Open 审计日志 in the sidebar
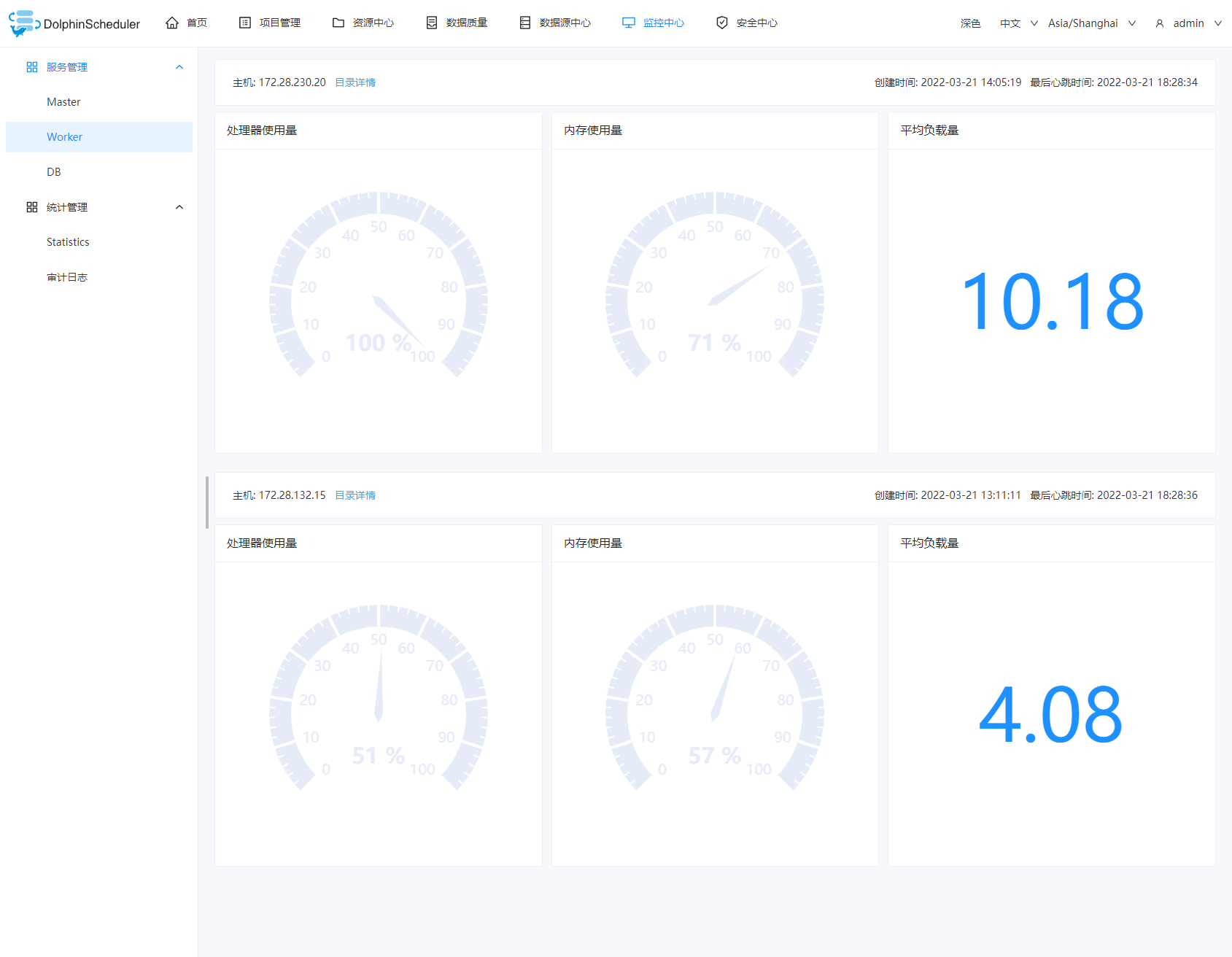The height and width of the screenshot is (957, 1232). (99, 277)
